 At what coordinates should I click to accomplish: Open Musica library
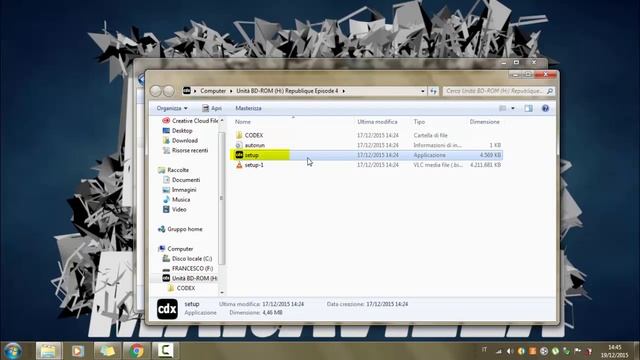coord(177,200)
